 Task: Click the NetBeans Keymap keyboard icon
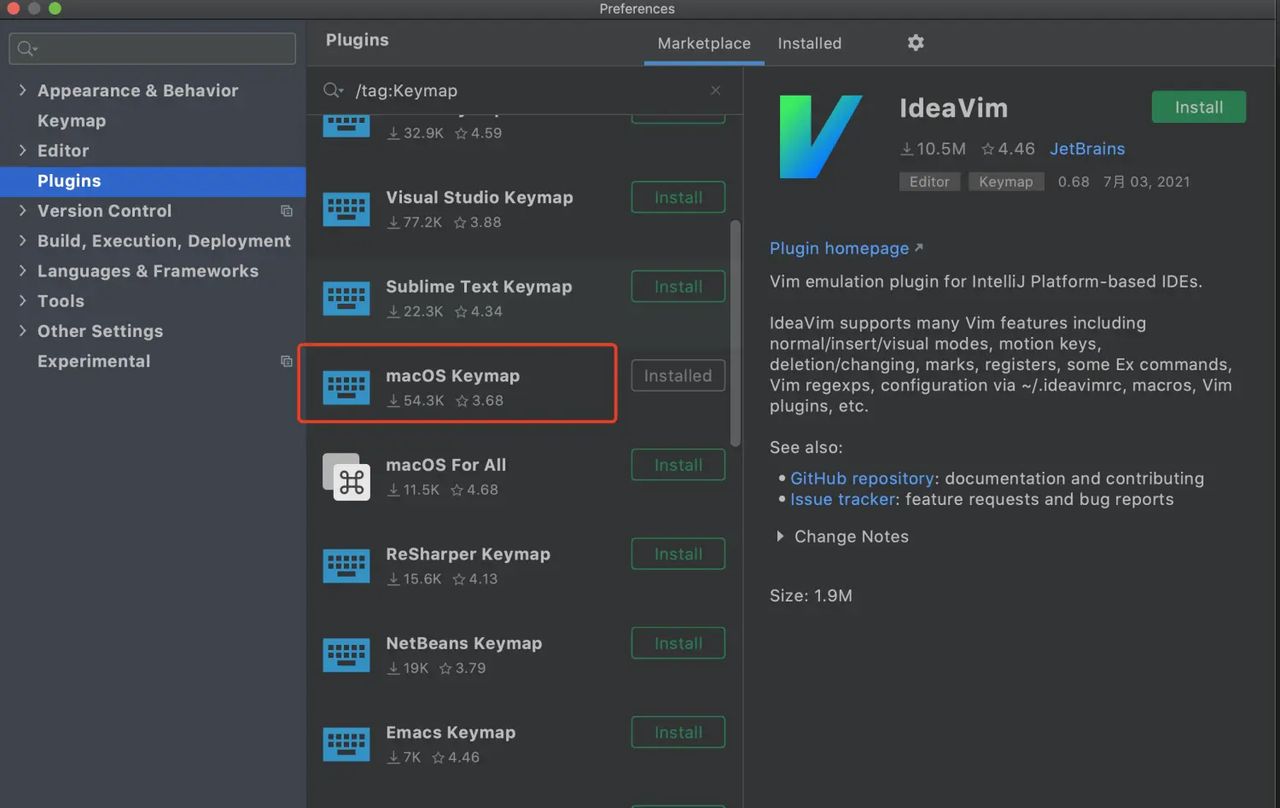[347, 655]
